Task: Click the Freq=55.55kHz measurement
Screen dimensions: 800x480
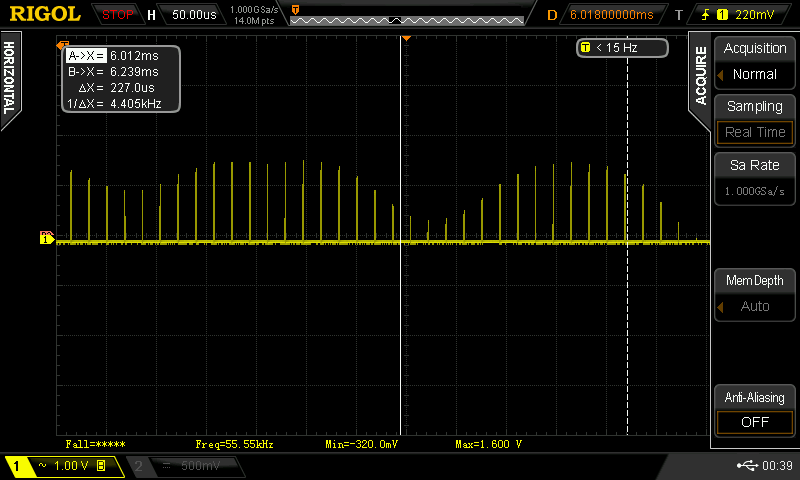Action: pyautogui.click(x=234, y=444)
